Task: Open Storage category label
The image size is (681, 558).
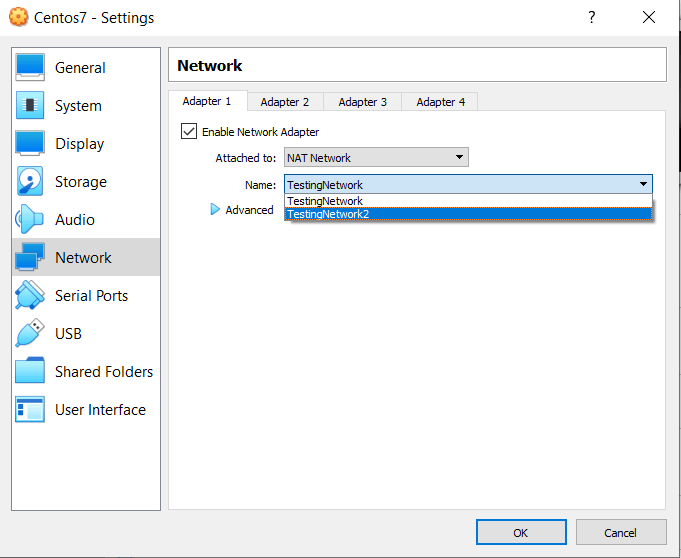Action: [81, 182]
